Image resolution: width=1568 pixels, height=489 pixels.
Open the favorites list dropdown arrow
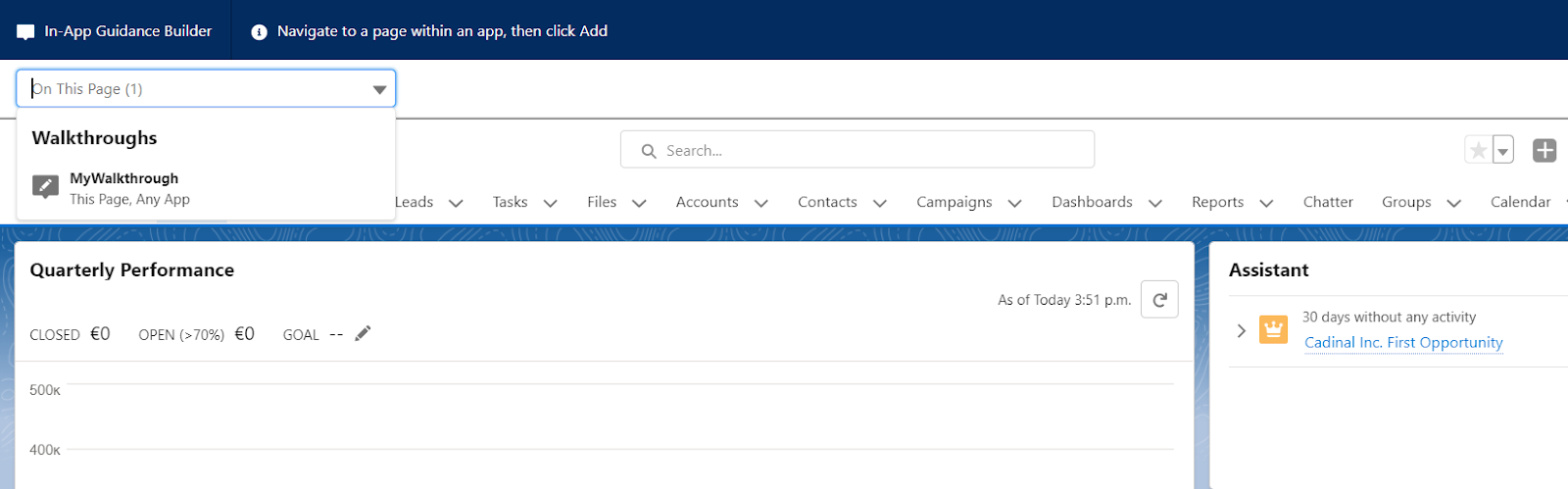pyautogui.click(x=1503, y=151)
